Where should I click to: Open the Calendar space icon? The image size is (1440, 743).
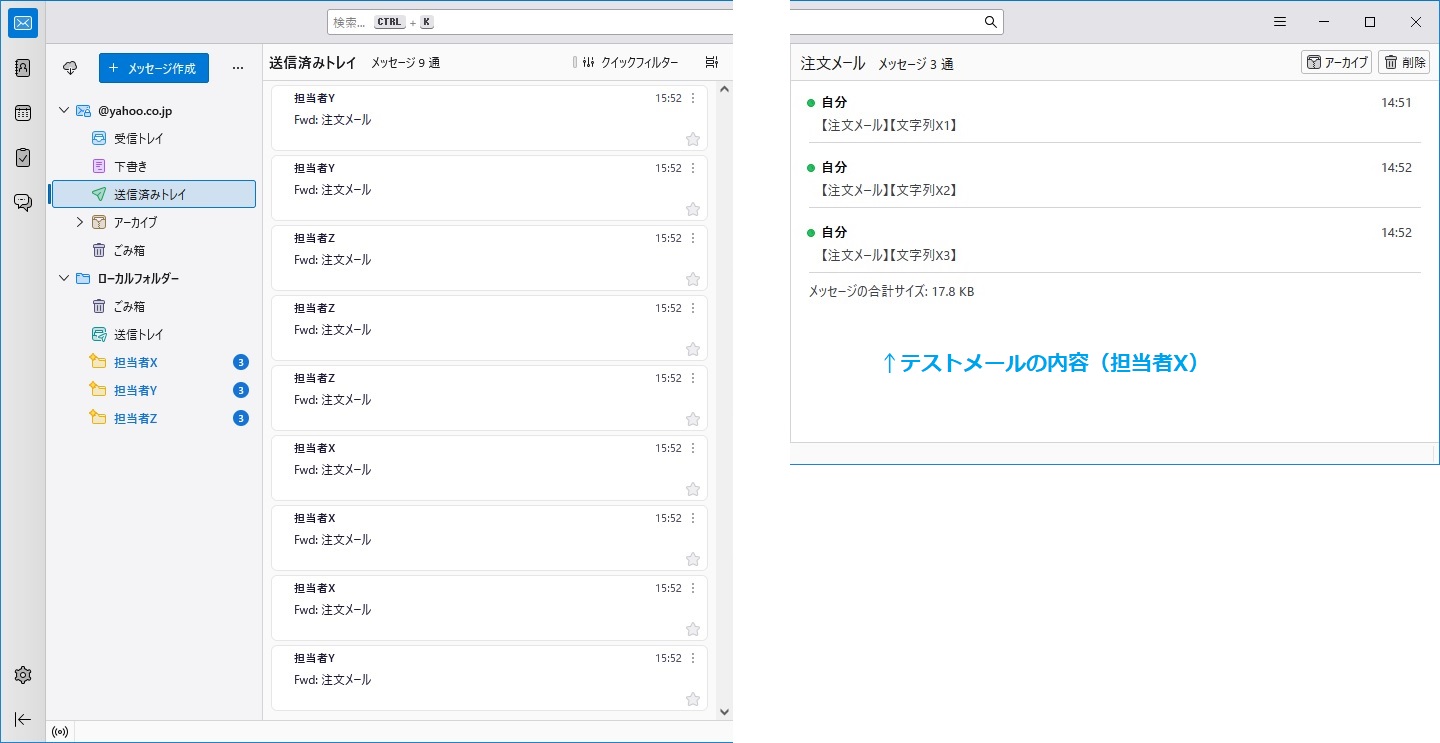(x=23, y=113)
